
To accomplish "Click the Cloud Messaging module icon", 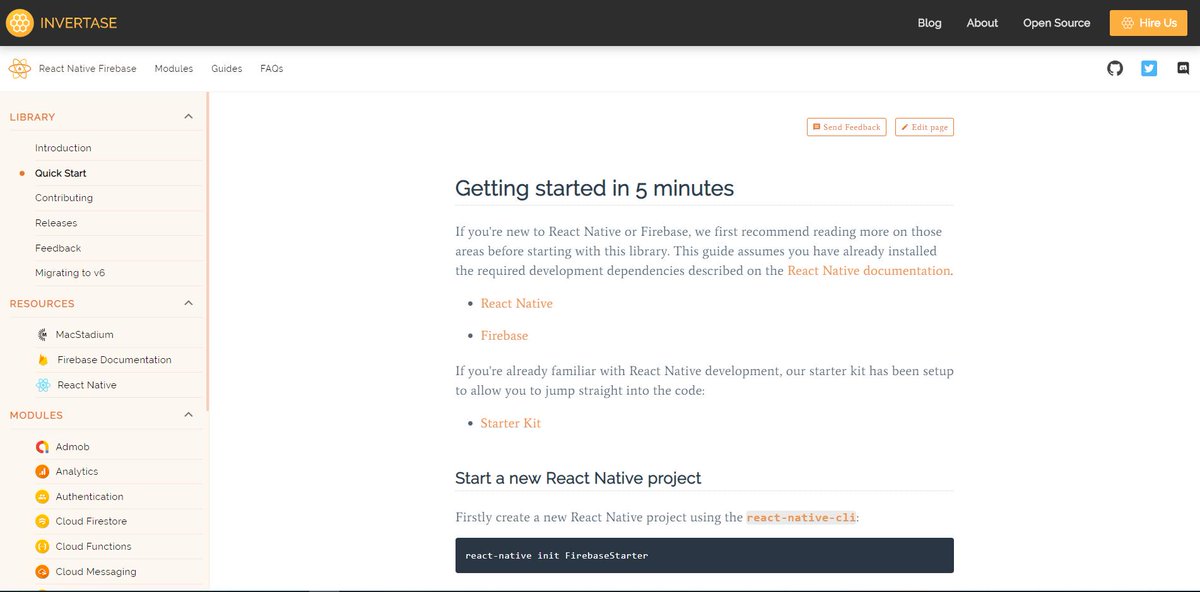I will pos(42,572).
